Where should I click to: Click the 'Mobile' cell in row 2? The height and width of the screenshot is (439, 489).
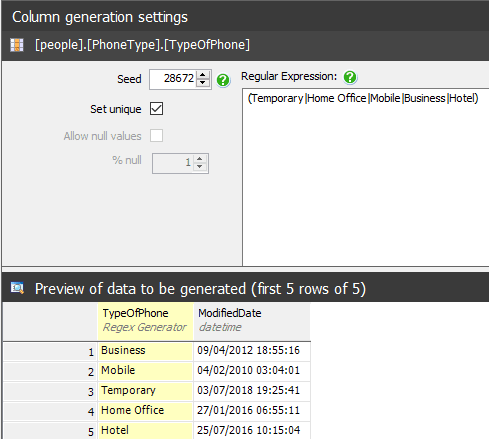[x=145, y=371]
